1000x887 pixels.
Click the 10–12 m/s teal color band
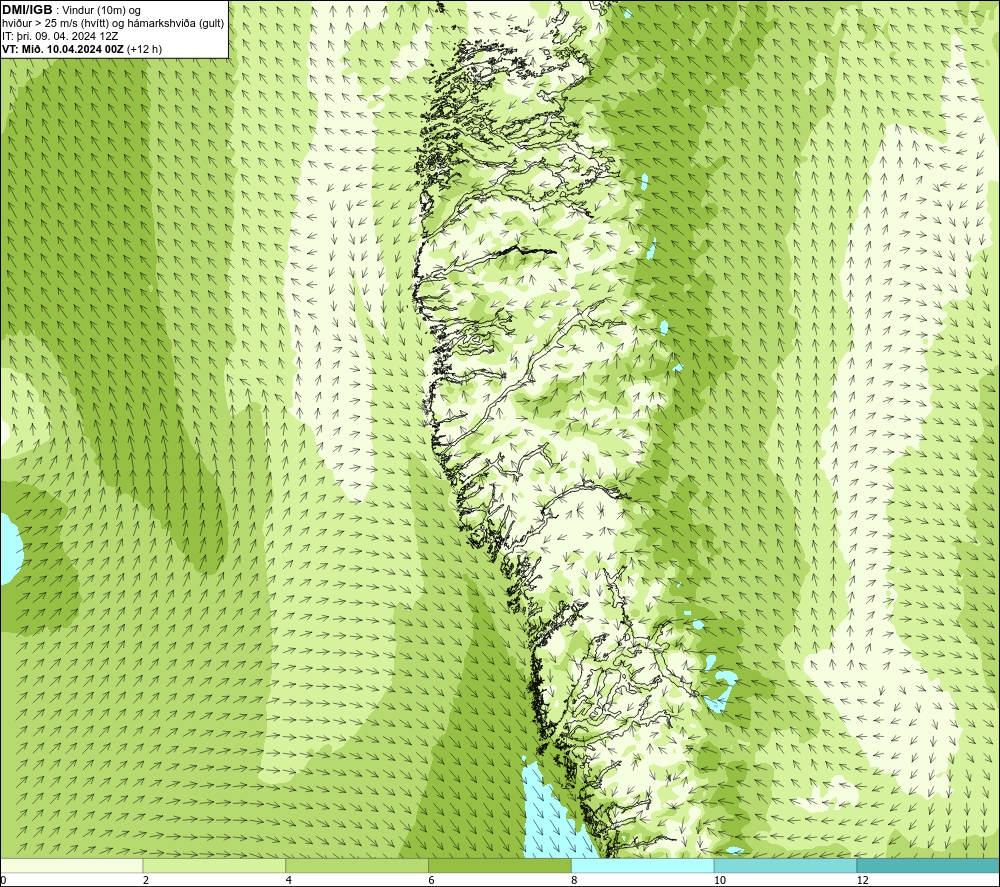click(786, 866)
